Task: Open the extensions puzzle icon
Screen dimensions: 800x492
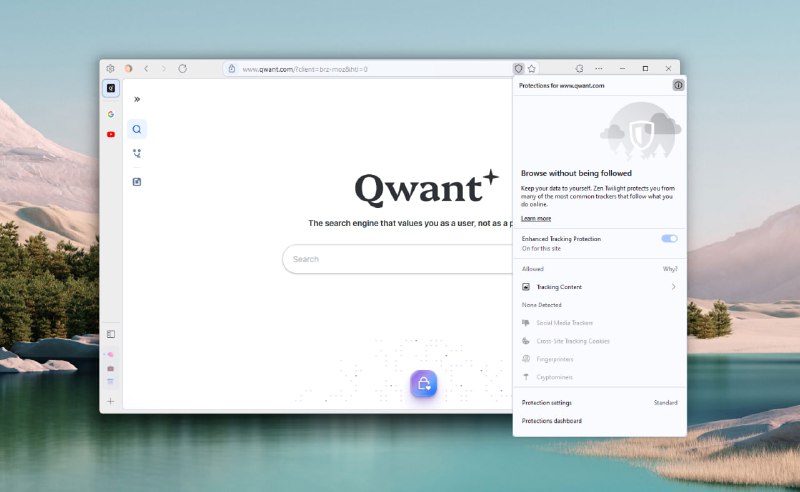Action: click(x=579, y=69)
